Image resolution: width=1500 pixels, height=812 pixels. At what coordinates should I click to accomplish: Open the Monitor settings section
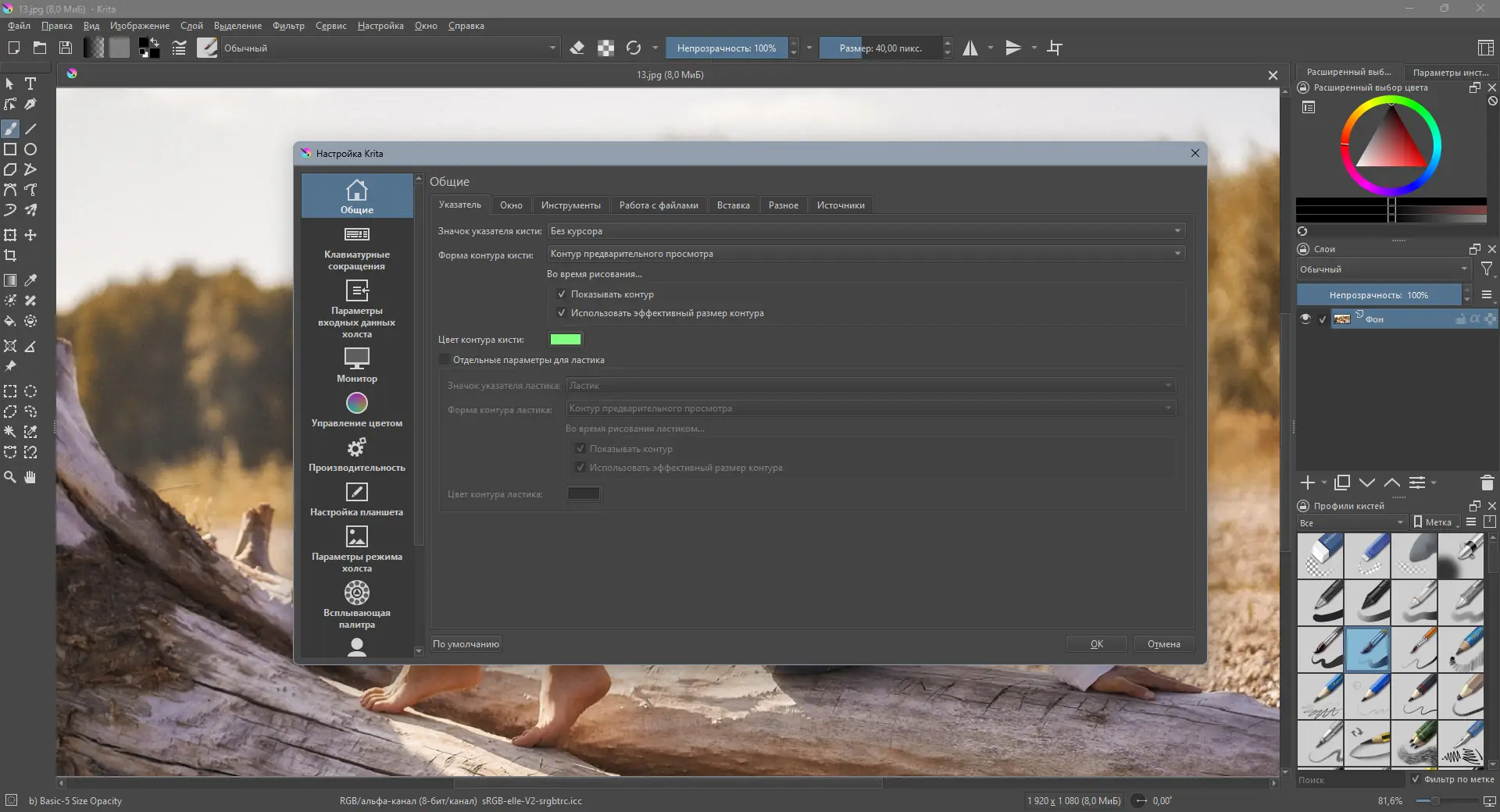pyautogui.click(x=357, y=365)
